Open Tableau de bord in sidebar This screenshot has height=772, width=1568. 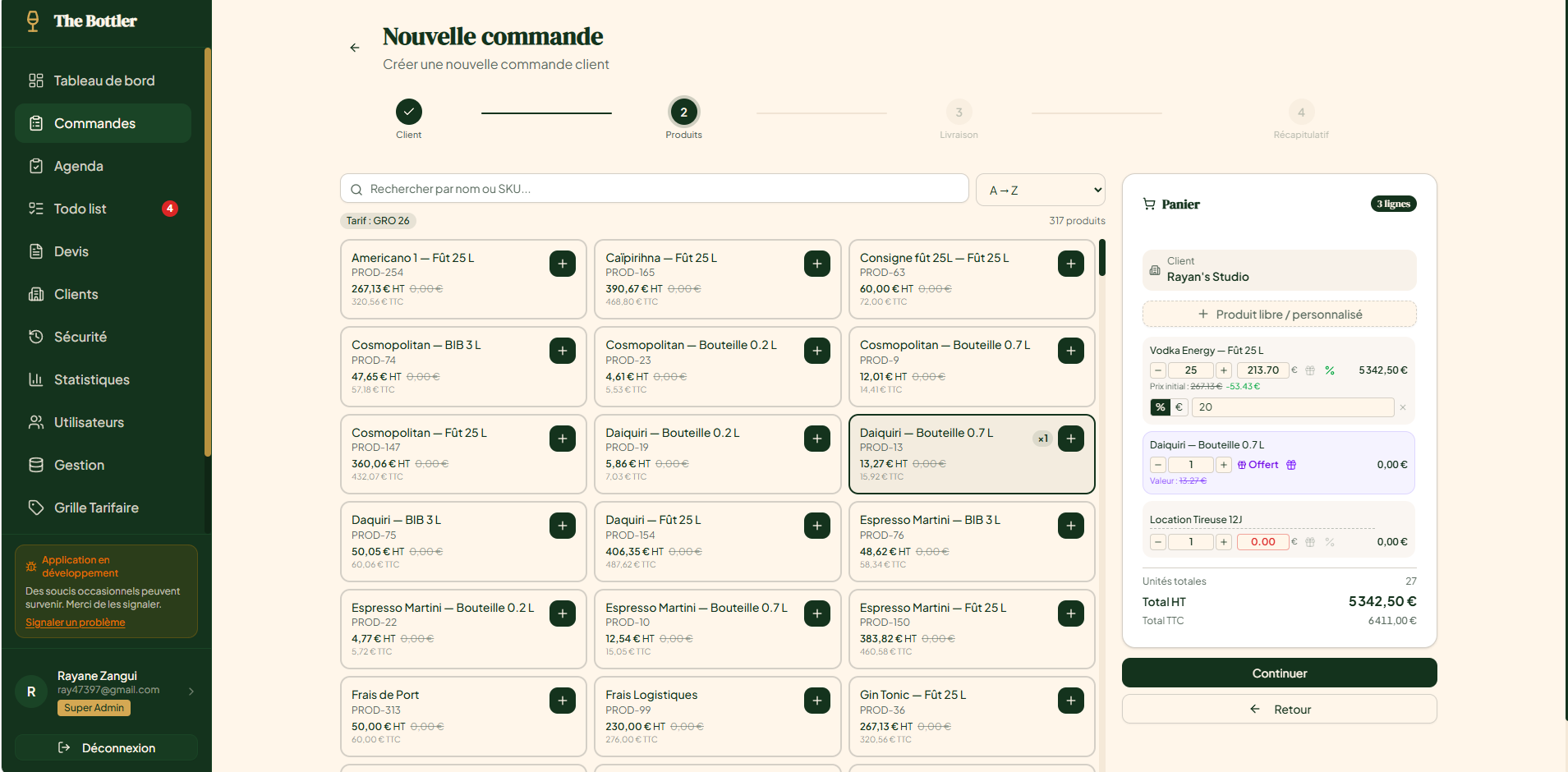tap(103, 80)
